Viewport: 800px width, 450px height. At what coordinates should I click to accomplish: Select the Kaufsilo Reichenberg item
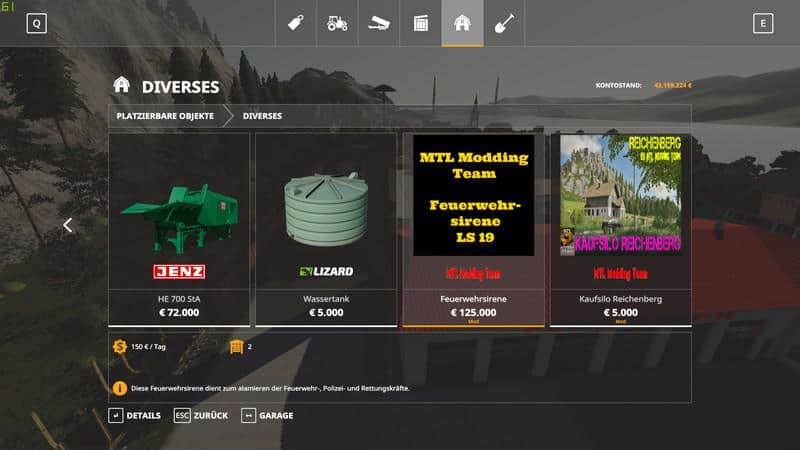point(620,230)
